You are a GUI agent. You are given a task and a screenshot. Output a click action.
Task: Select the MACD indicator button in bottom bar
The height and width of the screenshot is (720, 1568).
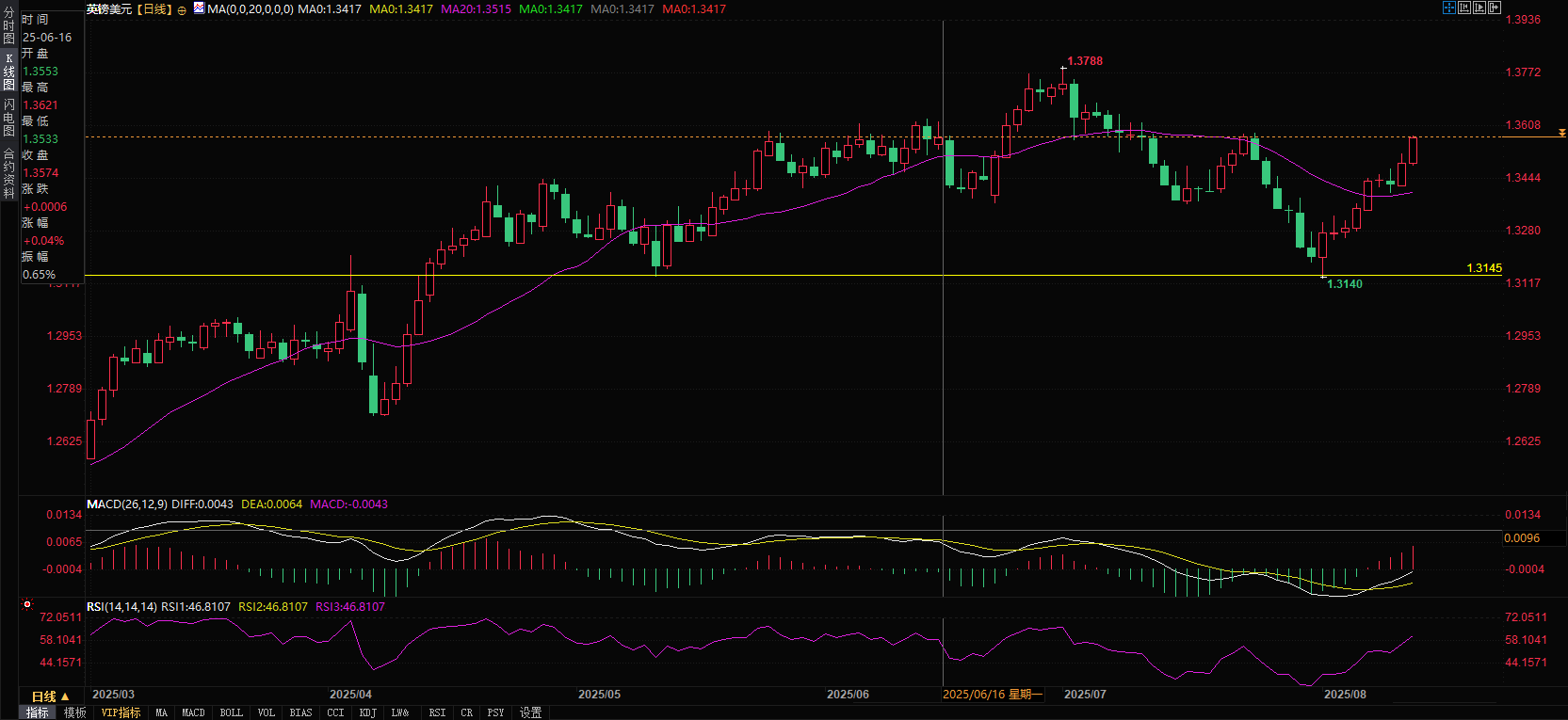(193, 712)
